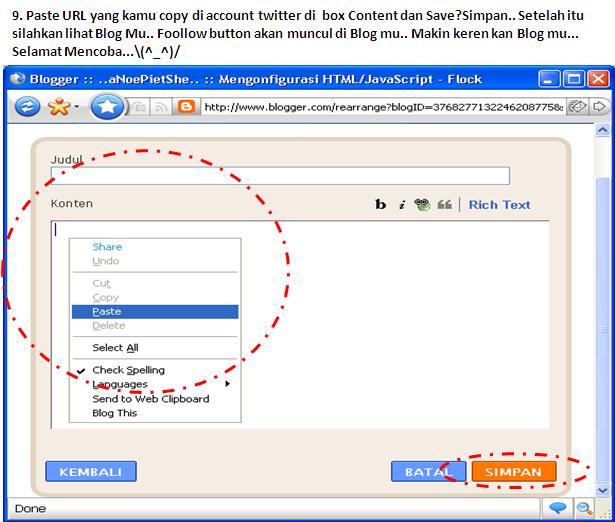Apply italic formatting in Konten toolbar
The width and height of the screenshot is (615, 522).
[x=402, y=205]
